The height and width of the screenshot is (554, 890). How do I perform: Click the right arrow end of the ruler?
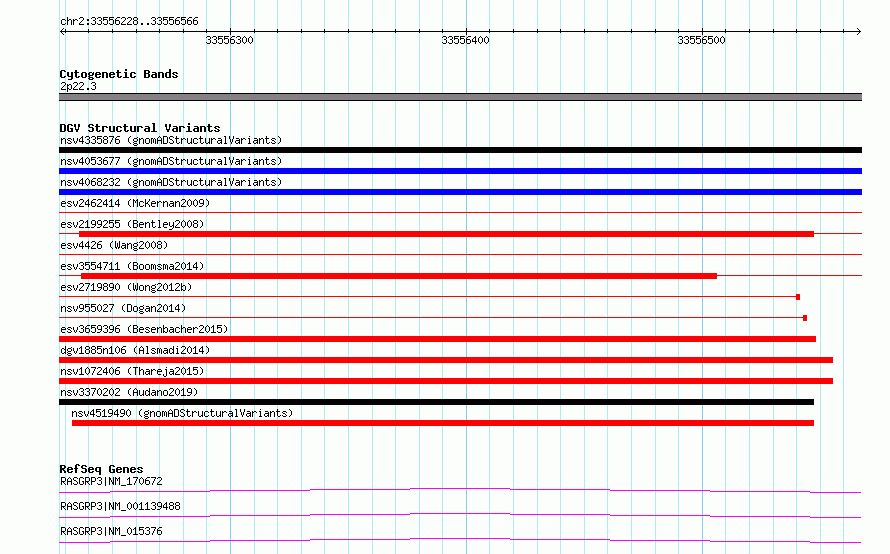859,31
